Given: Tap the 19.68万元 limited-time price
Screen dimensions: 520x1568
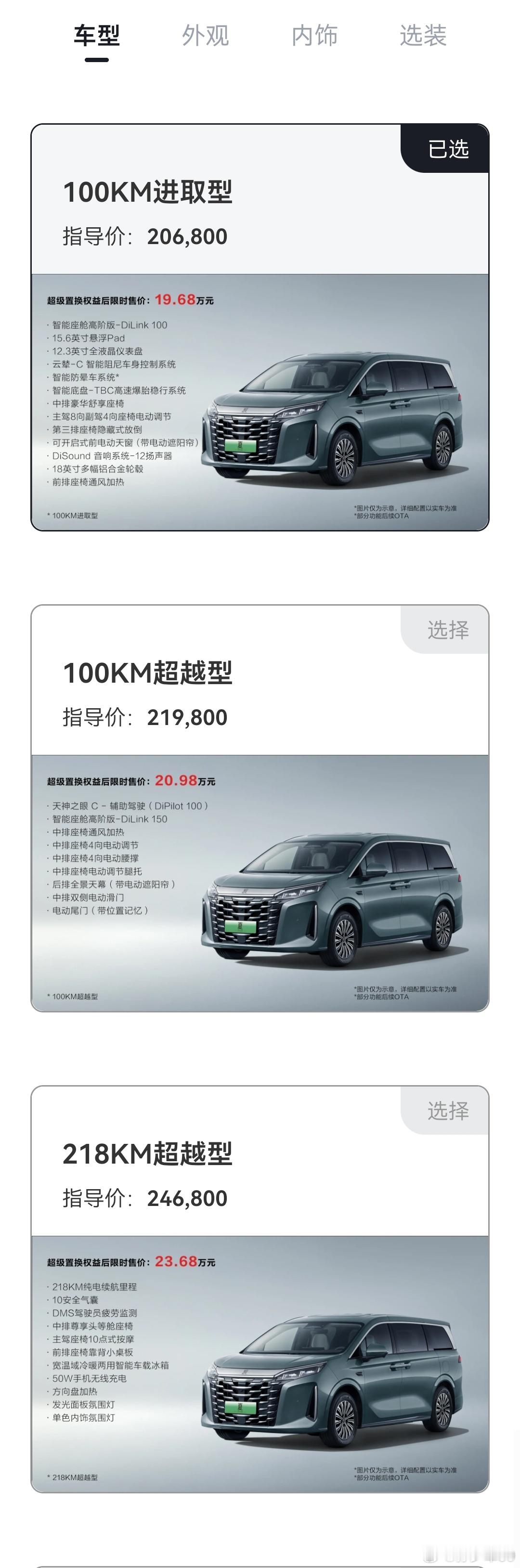Looking at the screenshot, I should [184, 299].
